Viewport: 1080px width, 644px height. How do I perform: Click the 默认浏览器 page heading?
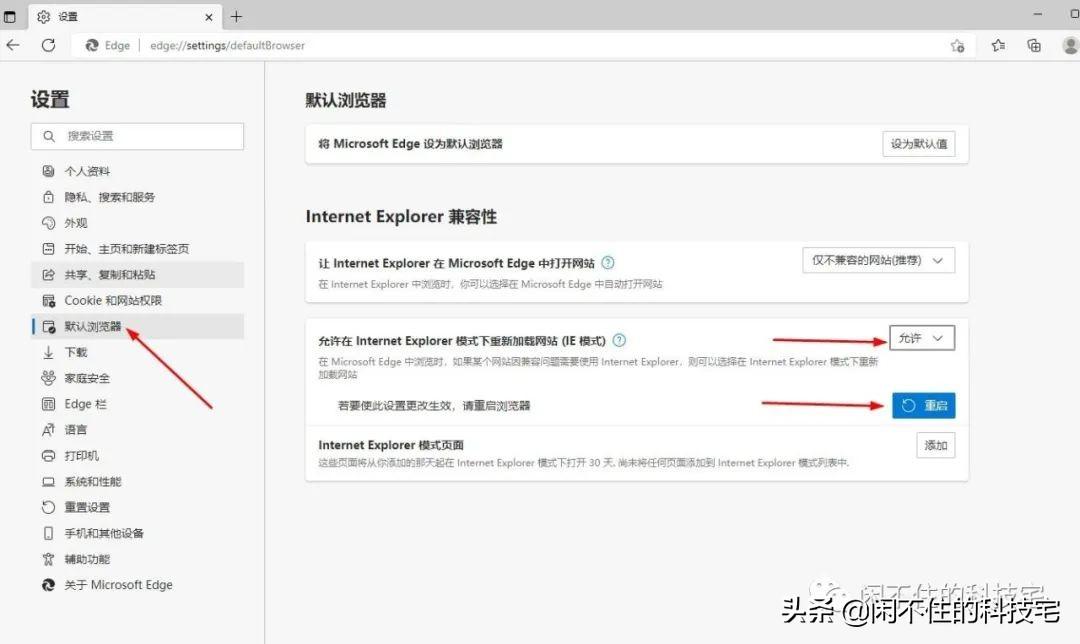(x=346, y=101)
